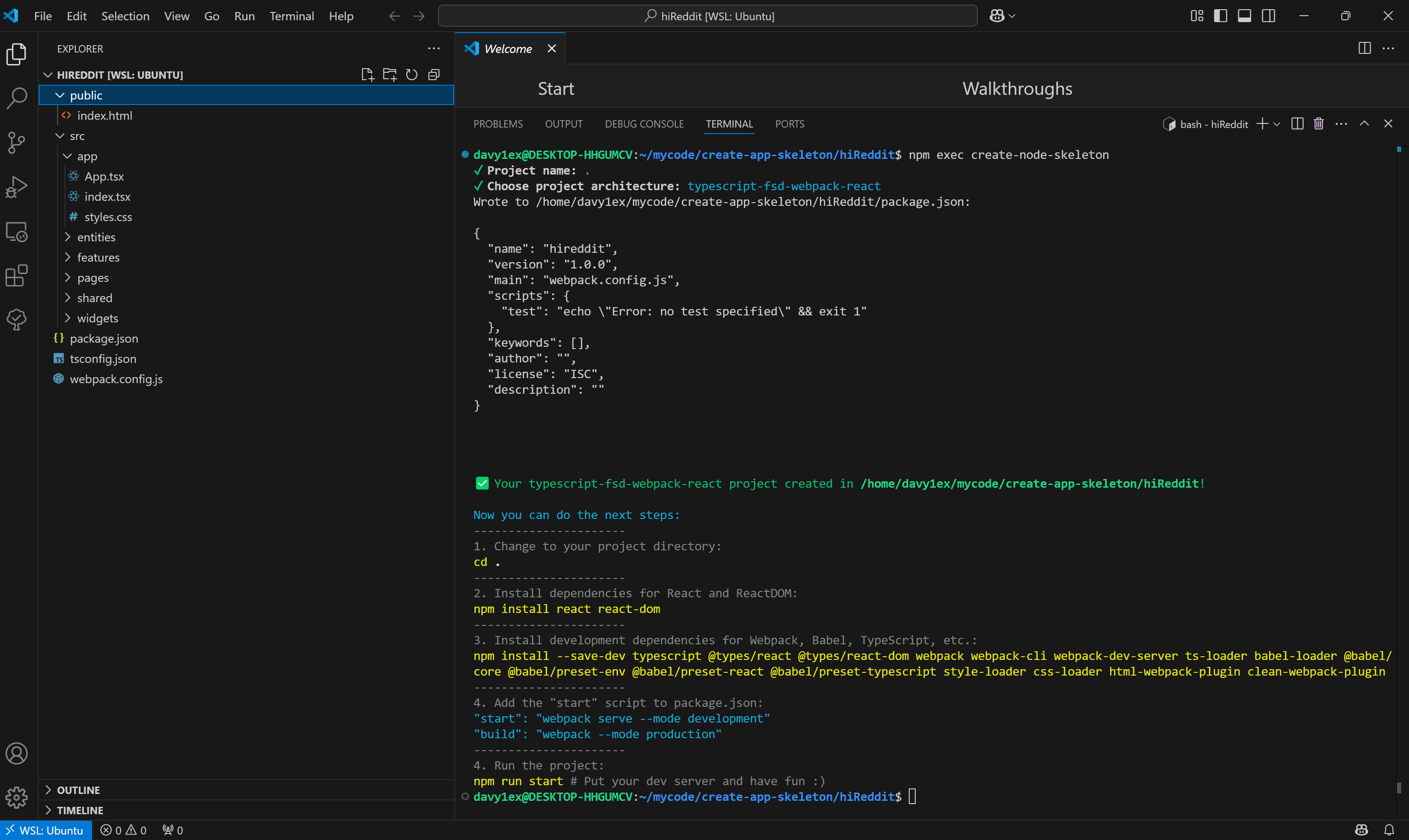Viewport: 1409px width, 840px height.
Task: Open the Manage settings gear
Action: (x=17, y=798)
